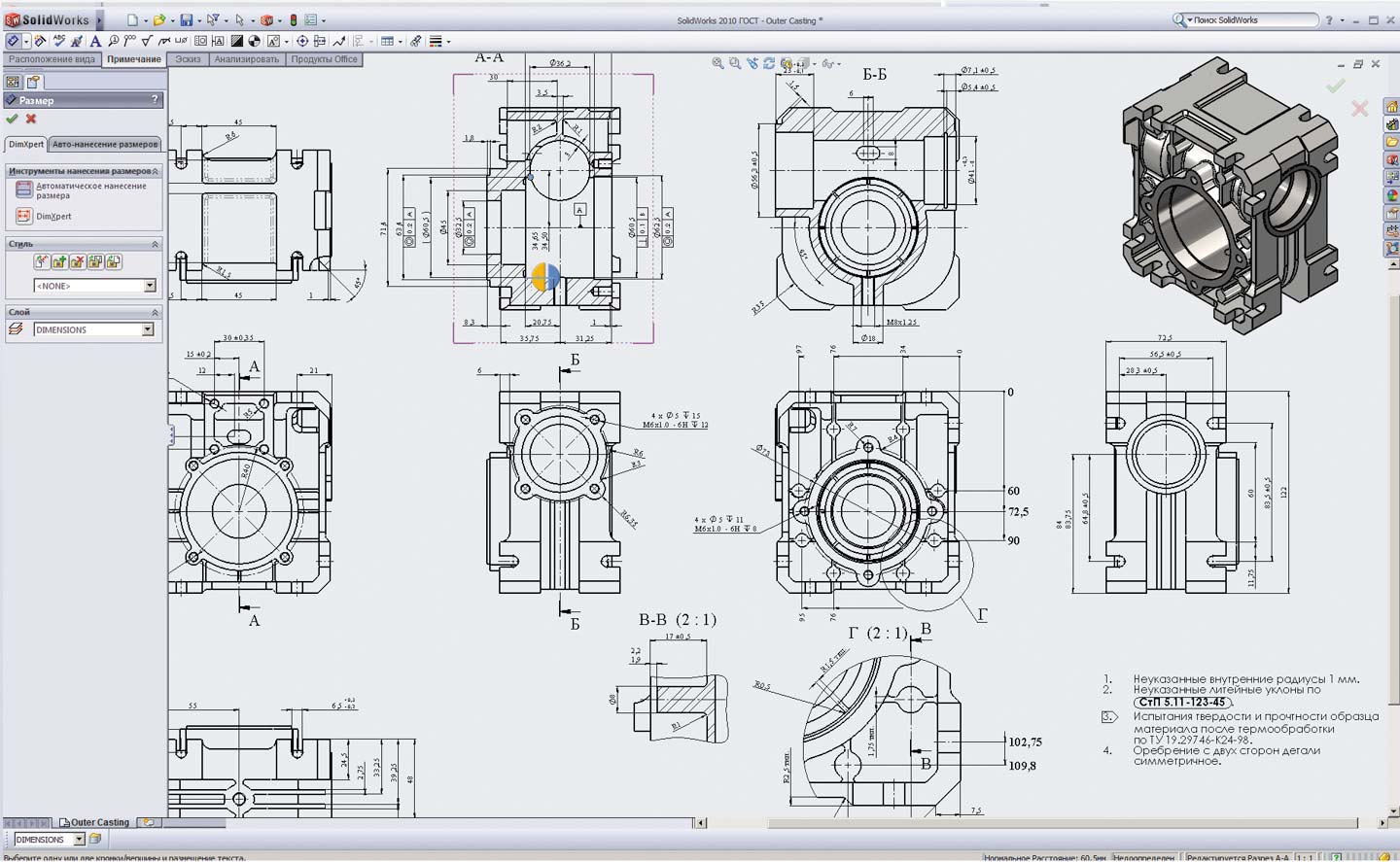Click the Tables icon in annotation toolbar

pos(387,41)
